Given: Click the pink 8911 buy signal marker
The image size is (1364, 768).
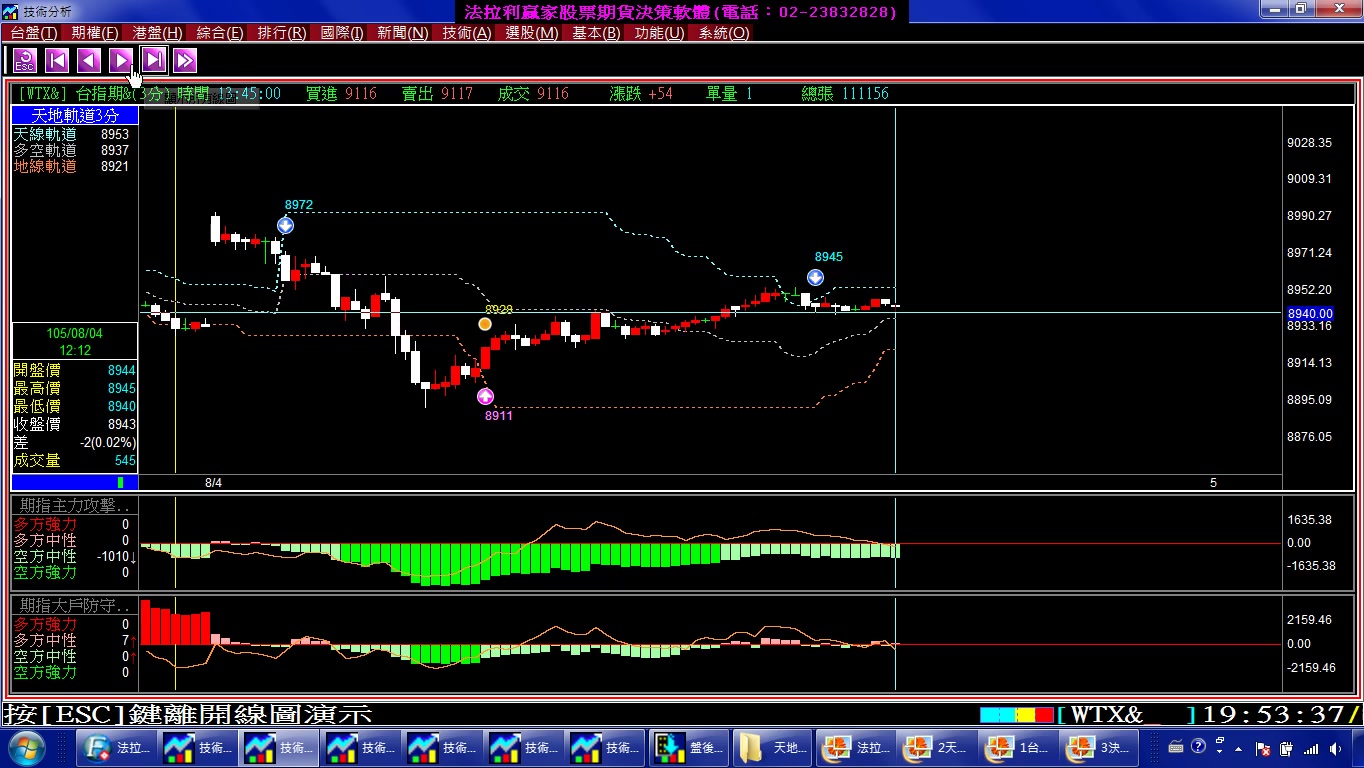Looking at the screenshot, I should coord(485,396).
